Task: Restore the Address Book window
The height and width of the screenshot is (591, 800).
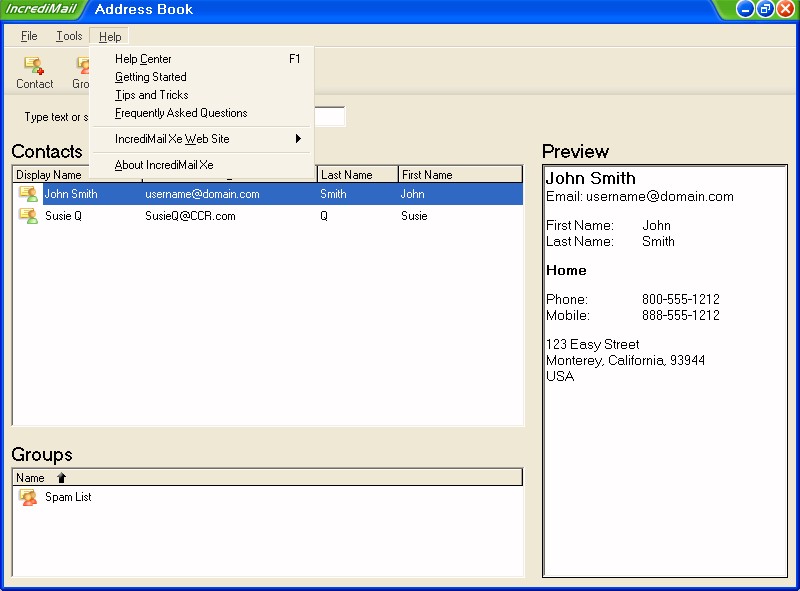Action: point(765,9)
